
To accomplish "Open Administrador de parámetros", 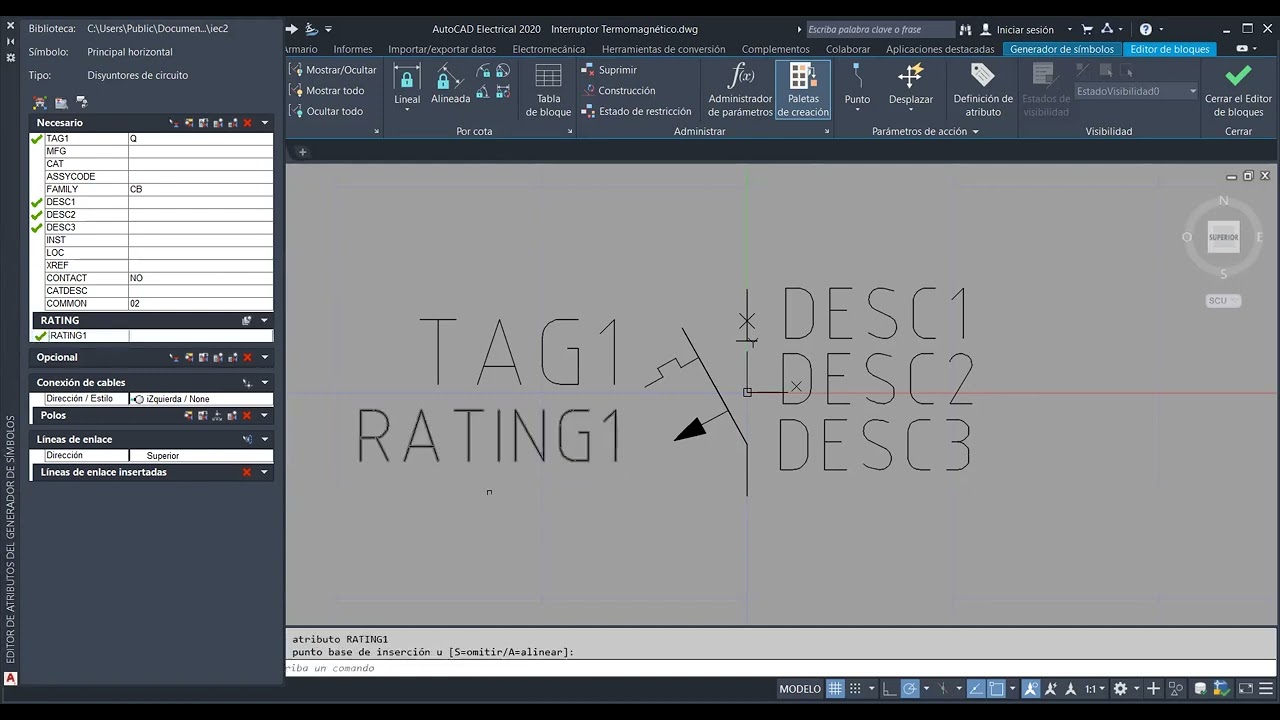I will coord(740,90).
